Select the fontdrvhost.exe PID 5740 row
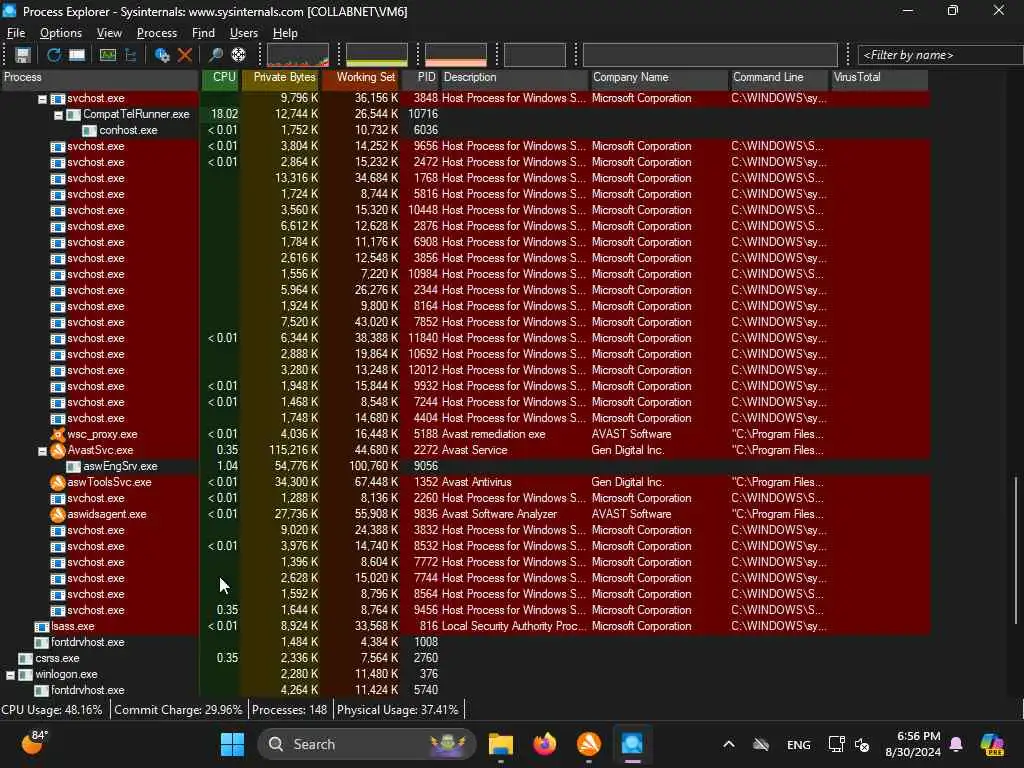 coord(465,690)
